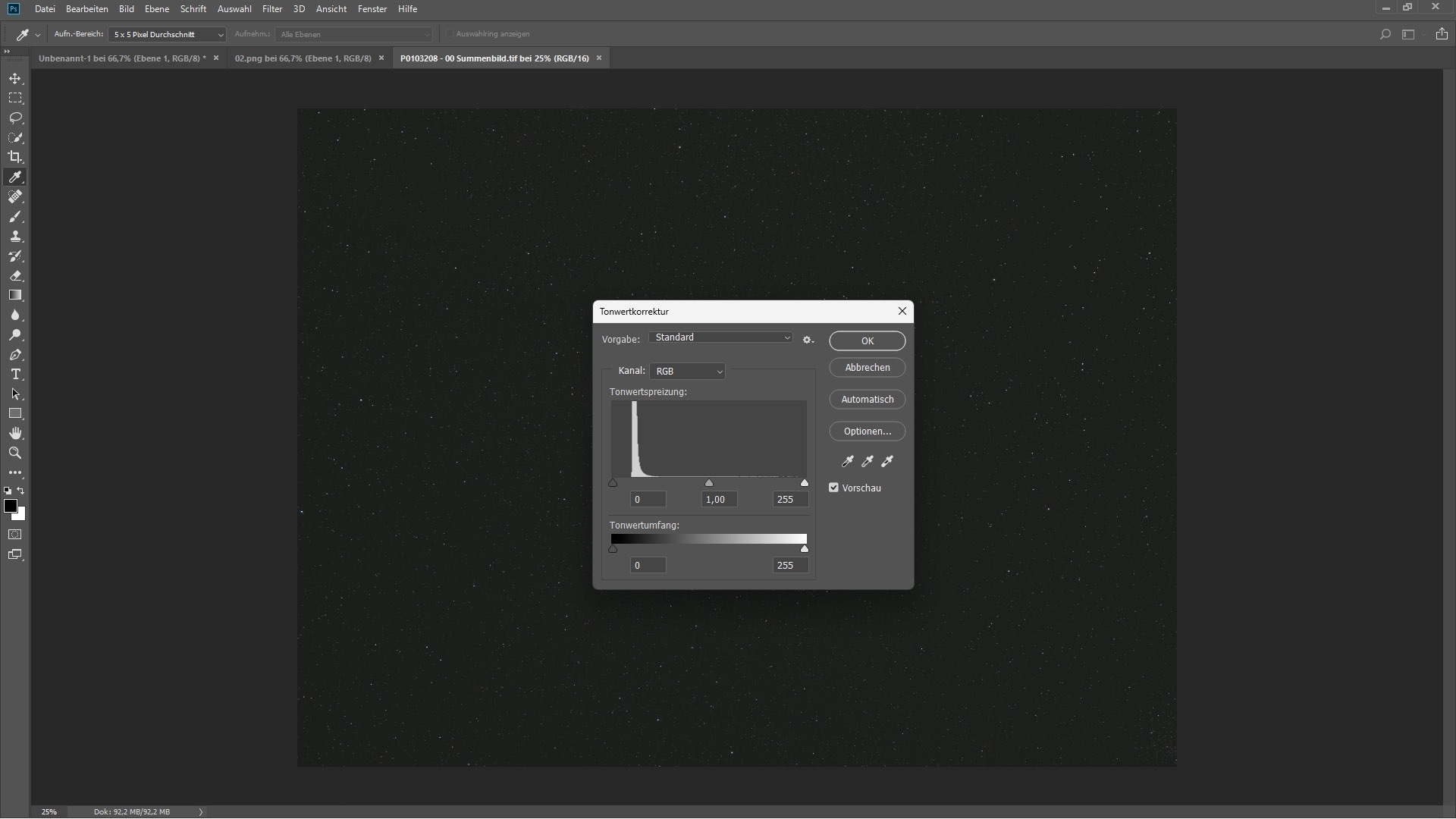Open the Filter menu
Screen dimensions: 1456x819
pos(271,9)
